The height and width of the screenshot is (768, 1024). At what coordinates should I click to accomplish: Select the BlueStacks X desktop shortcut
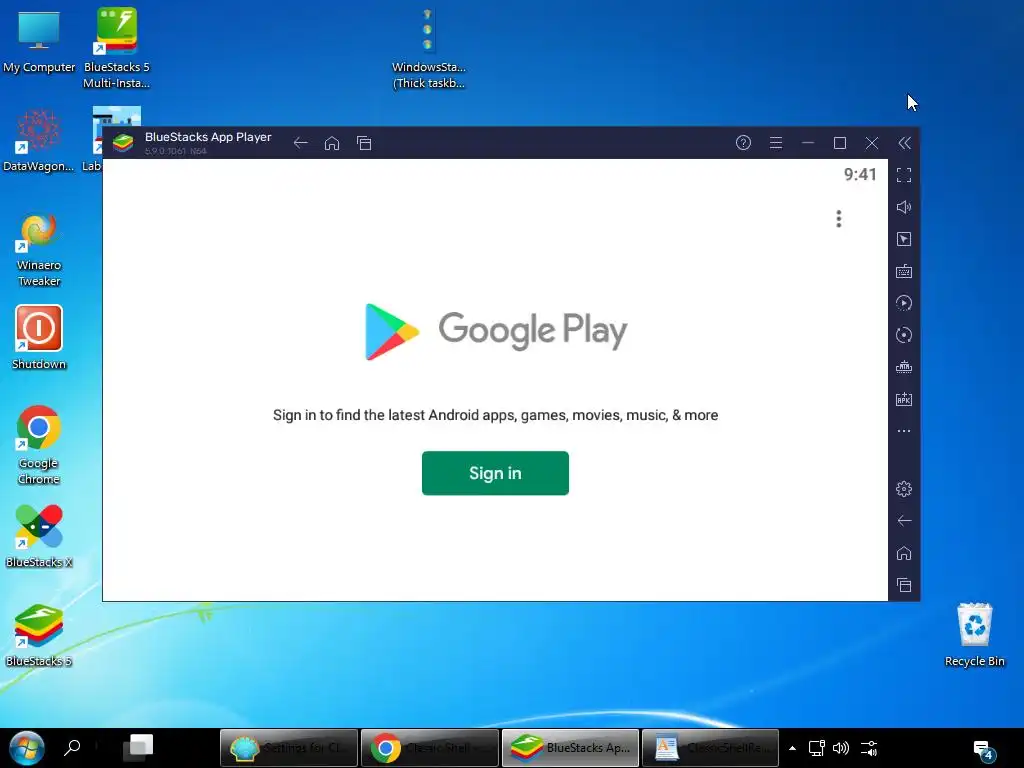click(x=39, y=536)
